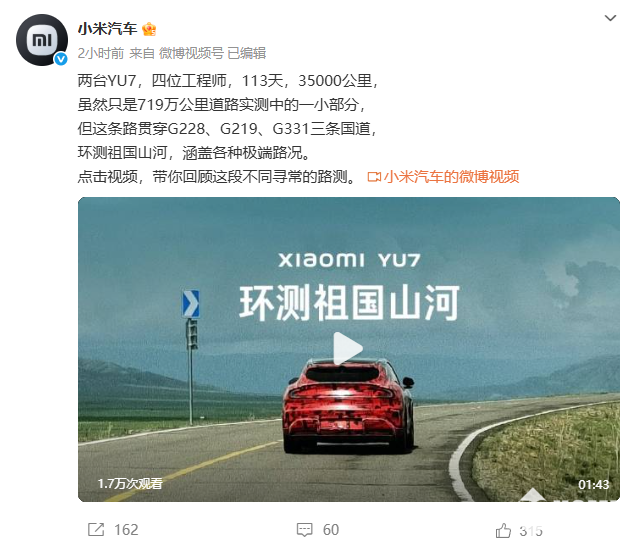Open the Xiaomi profile avatar

pos(42,40)
